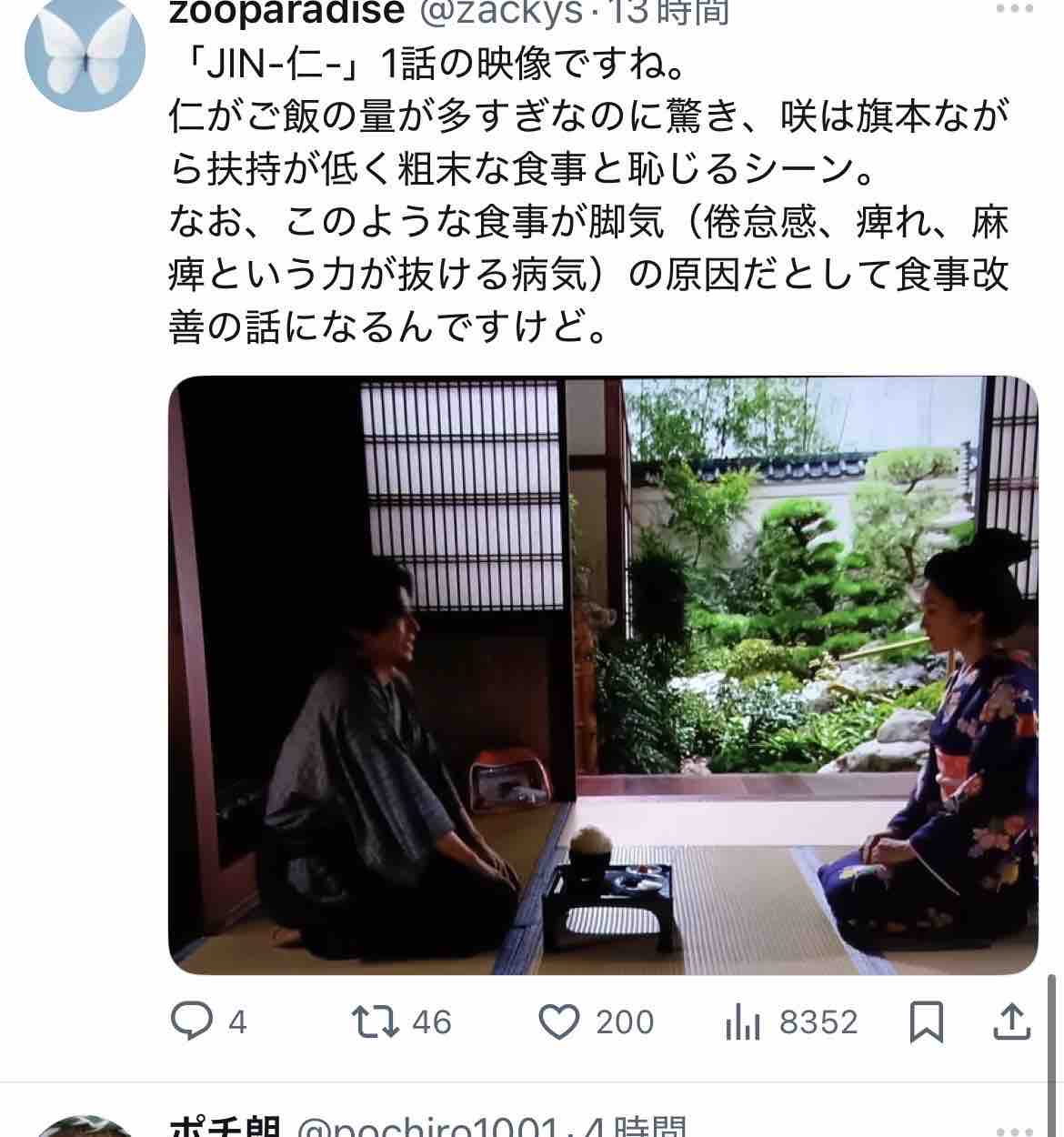
Task: Open the JIN drama scene image
Action: point(603,675)
